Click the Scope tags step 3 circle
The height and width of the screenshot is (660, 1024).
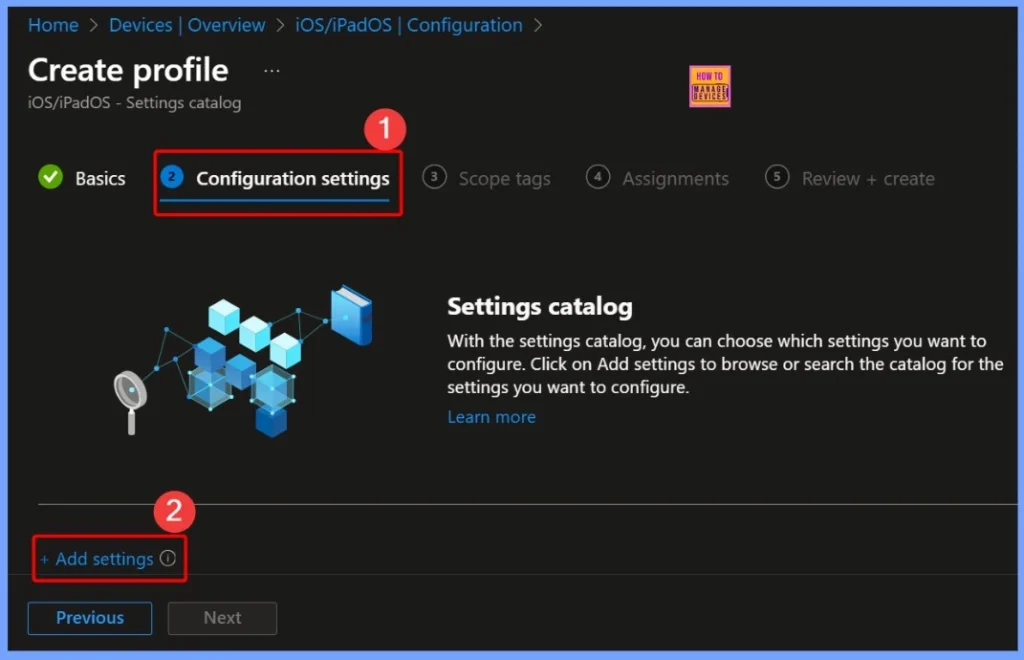point(434,178)
